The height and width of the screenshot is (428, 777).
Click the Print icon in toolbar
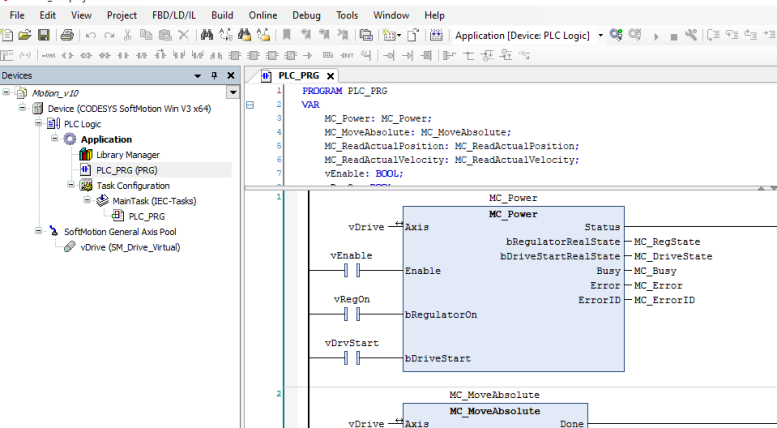pos(67,35)
